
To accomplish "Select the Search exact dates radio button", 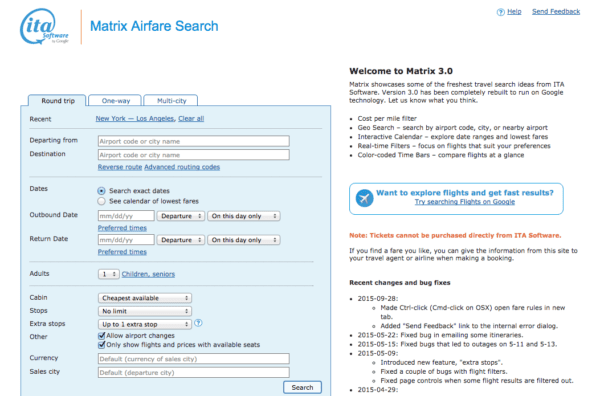I will (101, 191).
